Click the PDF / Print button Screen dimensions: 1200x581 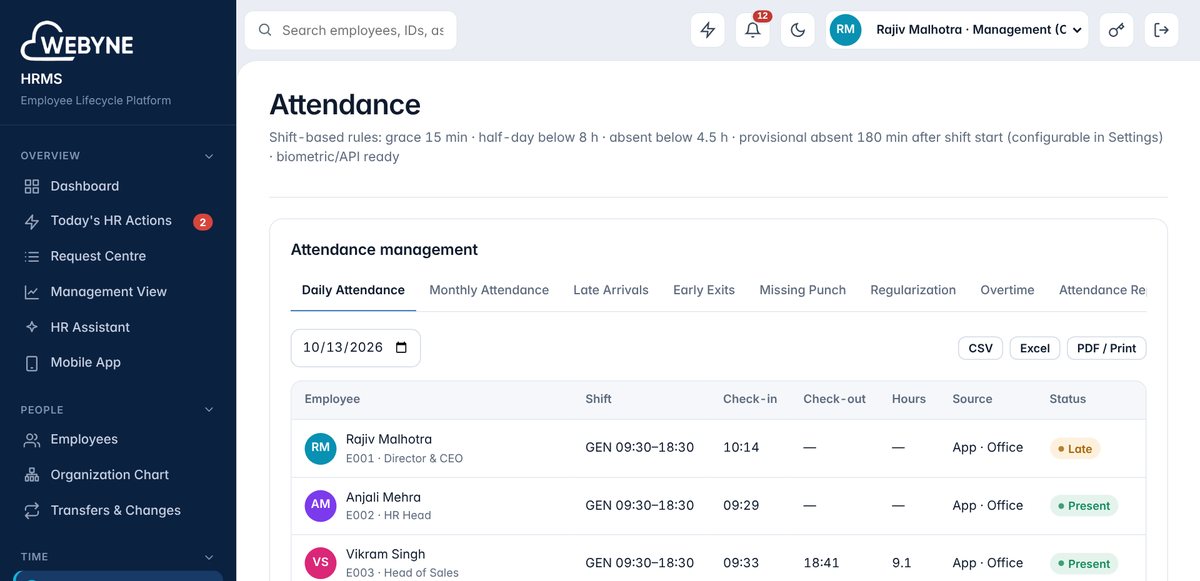1106,348
